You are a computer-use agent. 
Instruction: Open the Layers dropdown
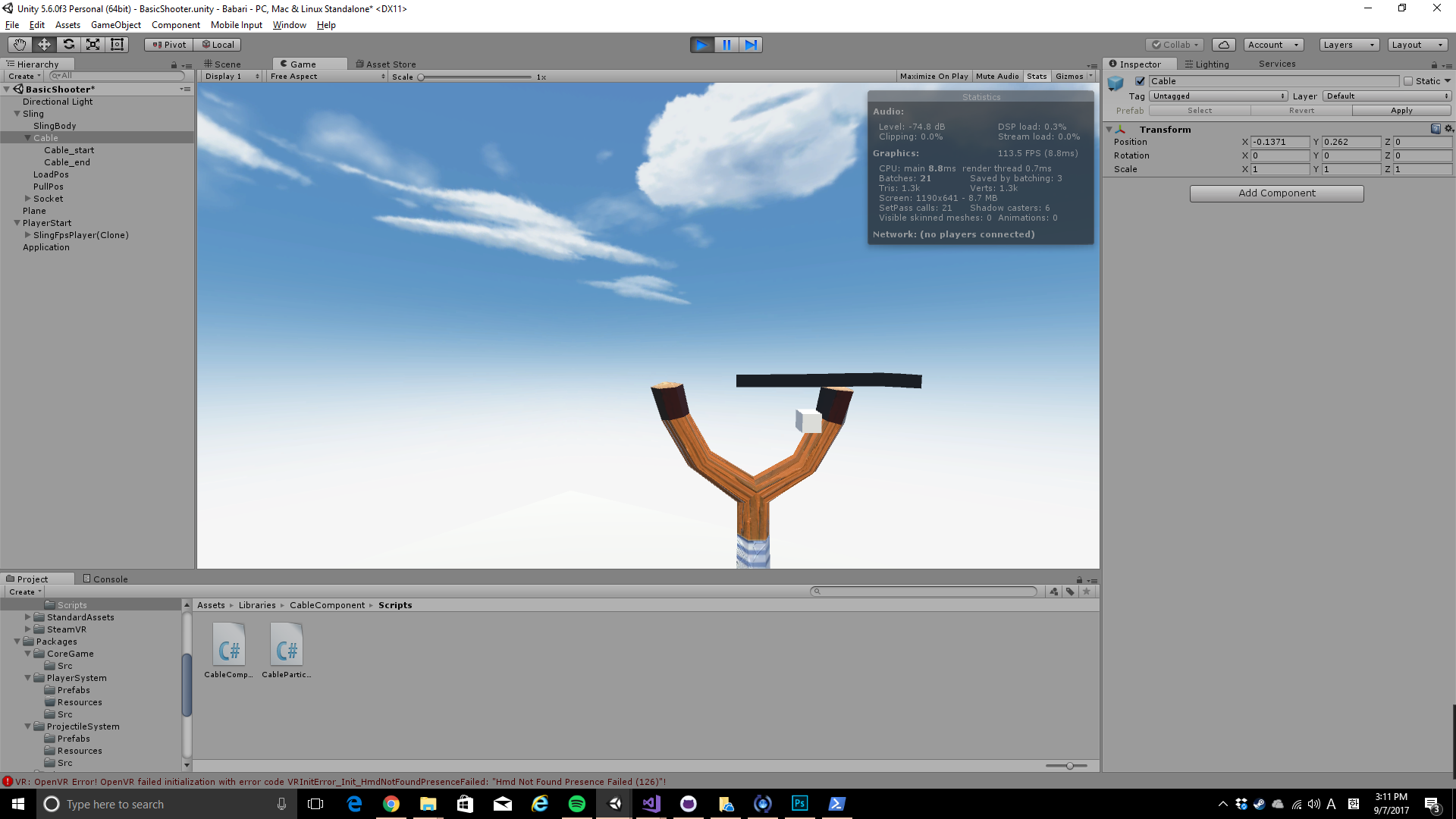[1348, 44]
